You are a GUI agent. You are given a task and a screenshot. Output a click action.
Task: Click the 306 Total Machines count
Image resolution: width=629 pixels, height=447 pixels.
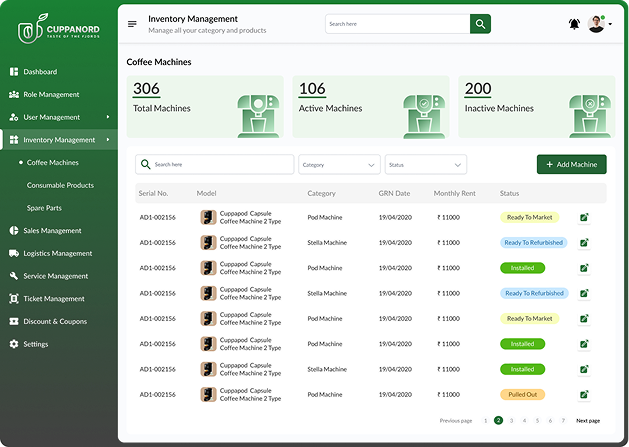[x=146, y=89]
